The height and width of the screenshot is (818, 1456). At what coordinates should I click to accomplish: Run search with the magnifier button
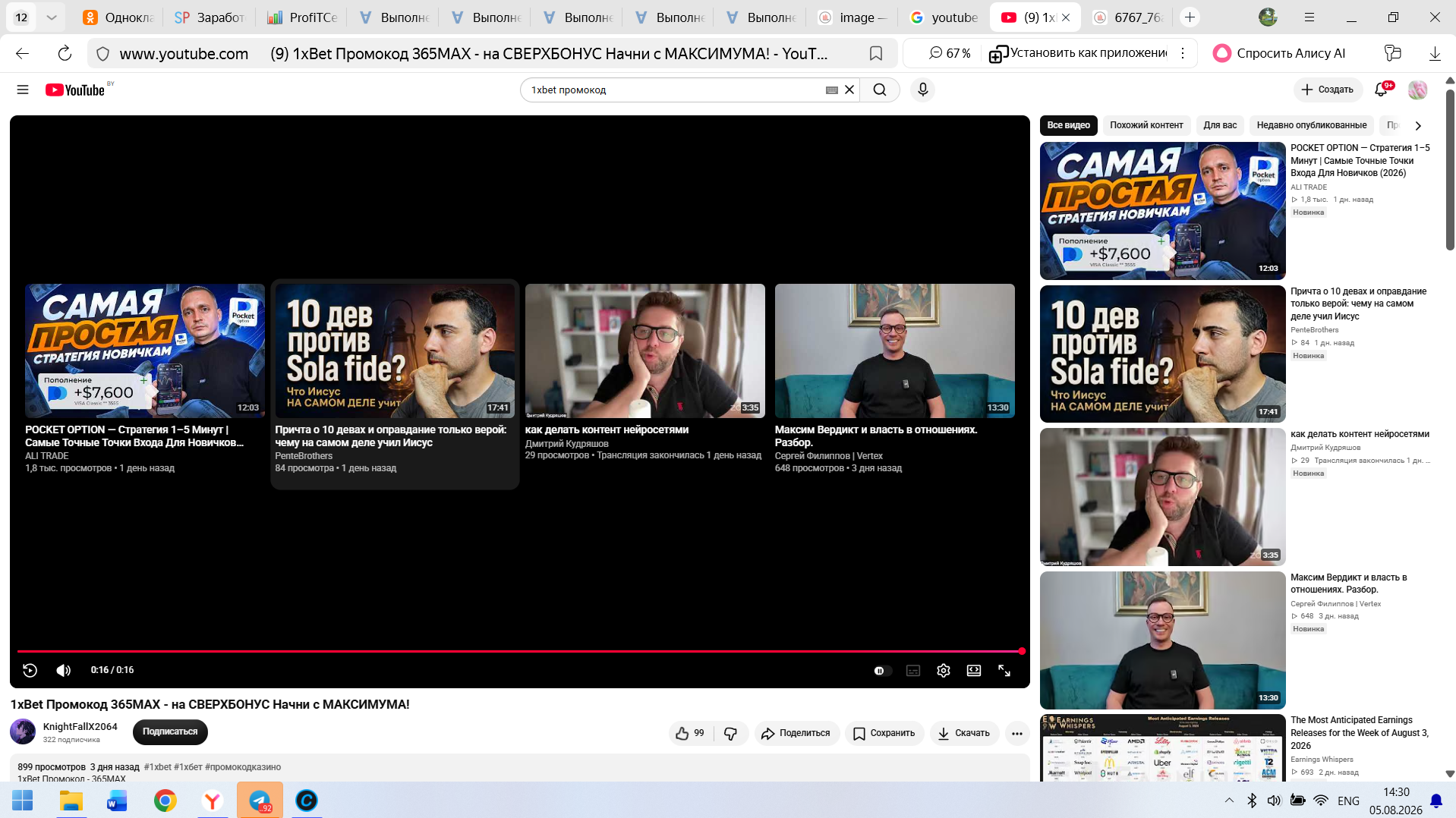(x=880, y=90)
